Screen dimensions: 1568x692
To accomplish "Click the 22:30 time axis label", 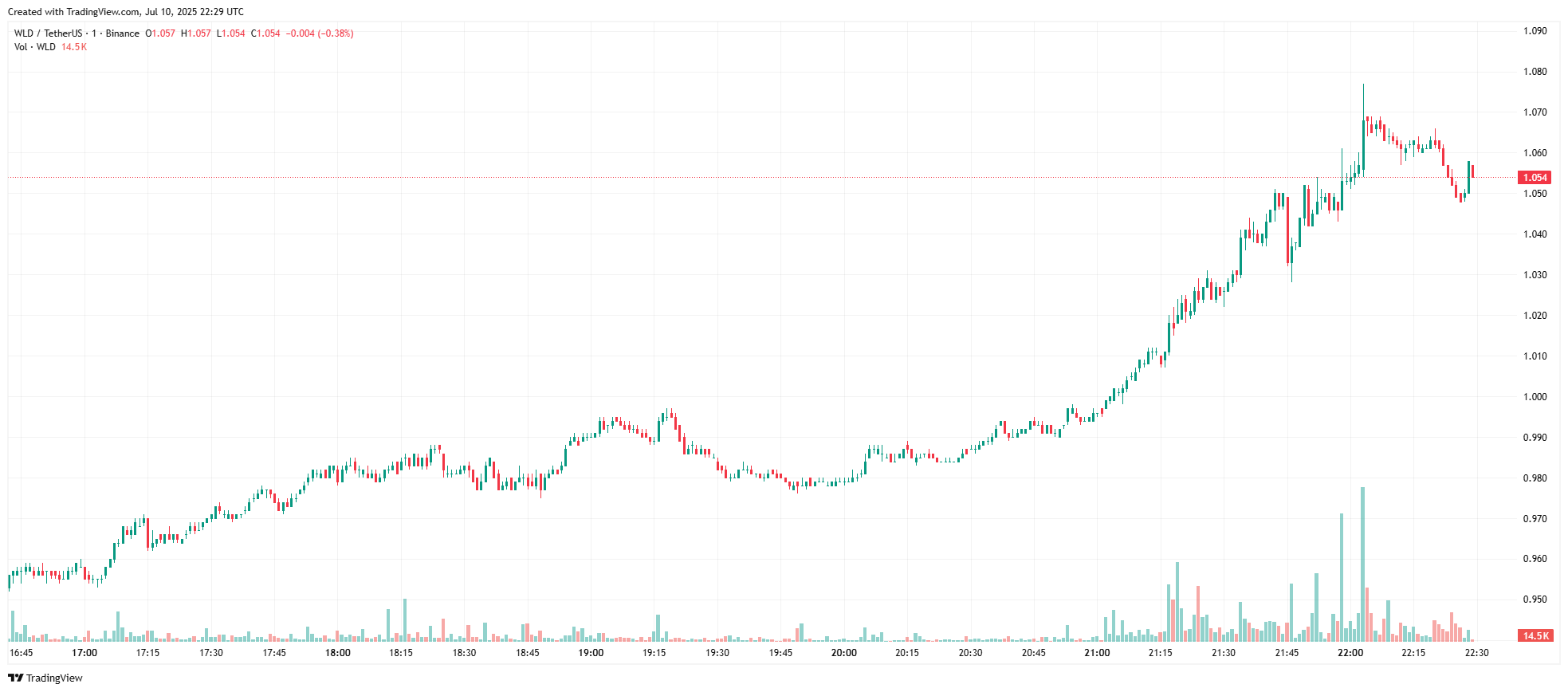I will point(1476,653).
